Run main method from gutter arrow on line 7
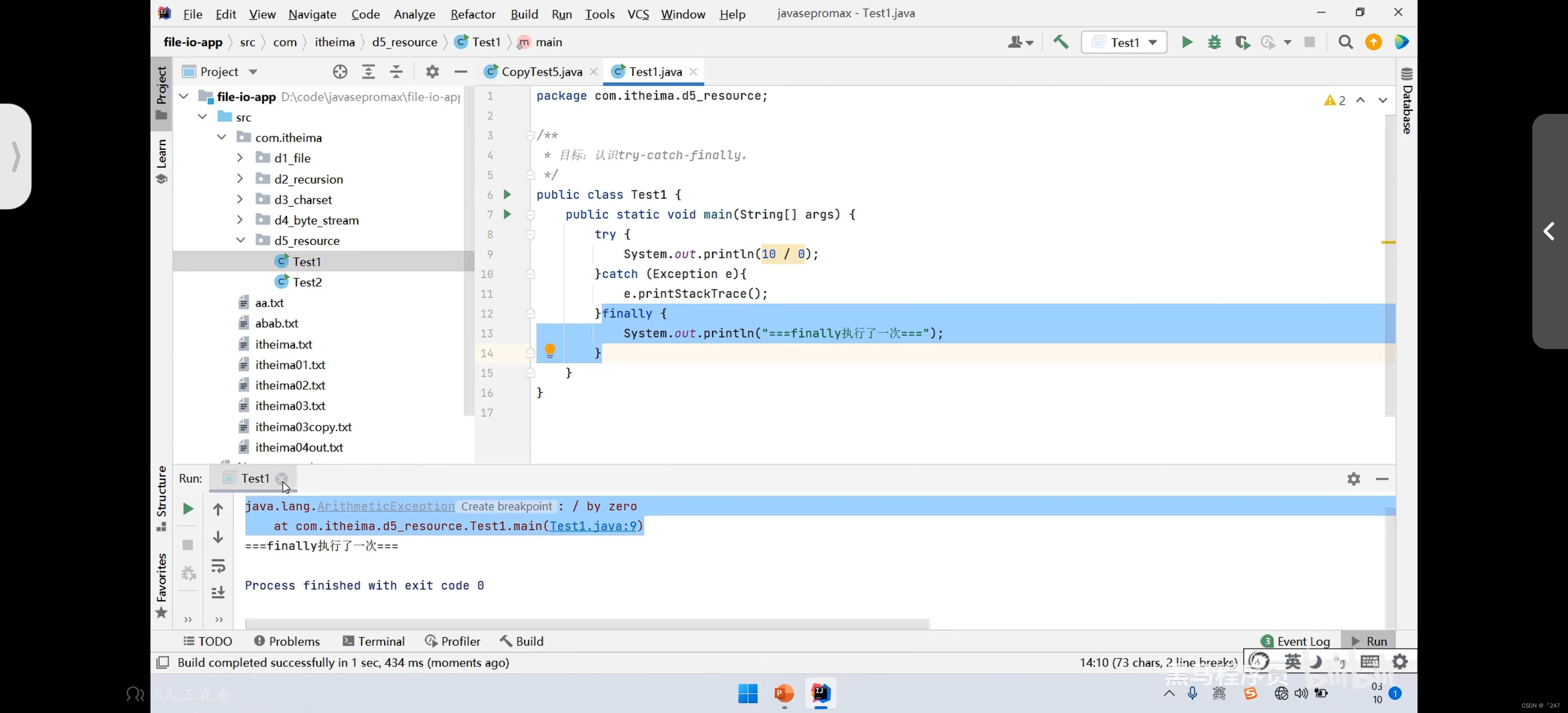 (x=507, y=214)
